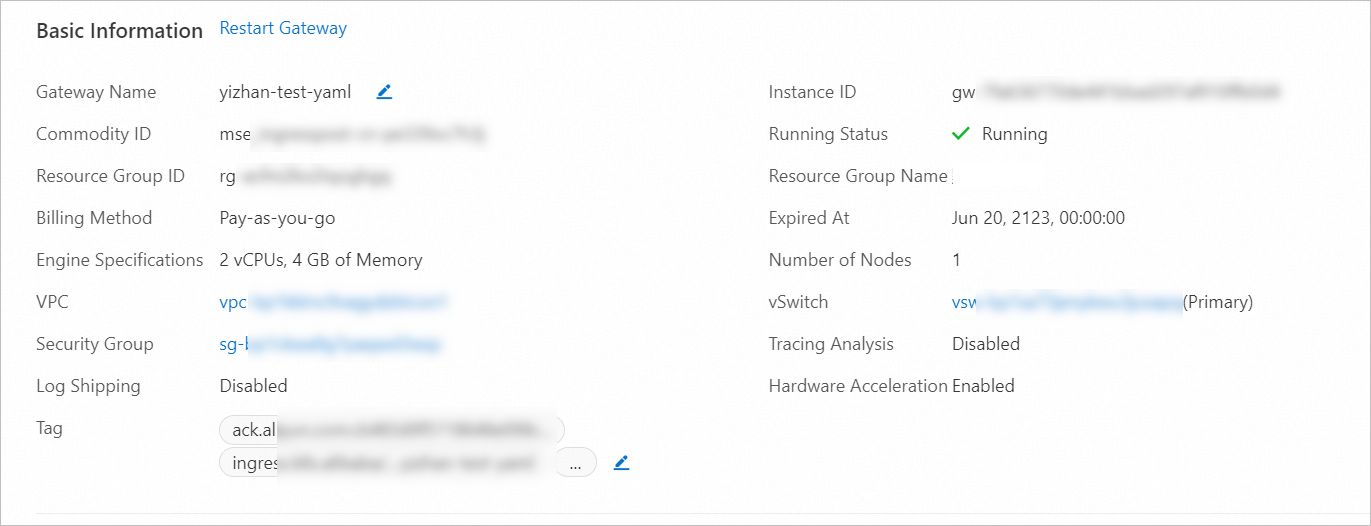
Task: Select the yizhan-test-yaml gateway name value
Action: pos(285,92)
